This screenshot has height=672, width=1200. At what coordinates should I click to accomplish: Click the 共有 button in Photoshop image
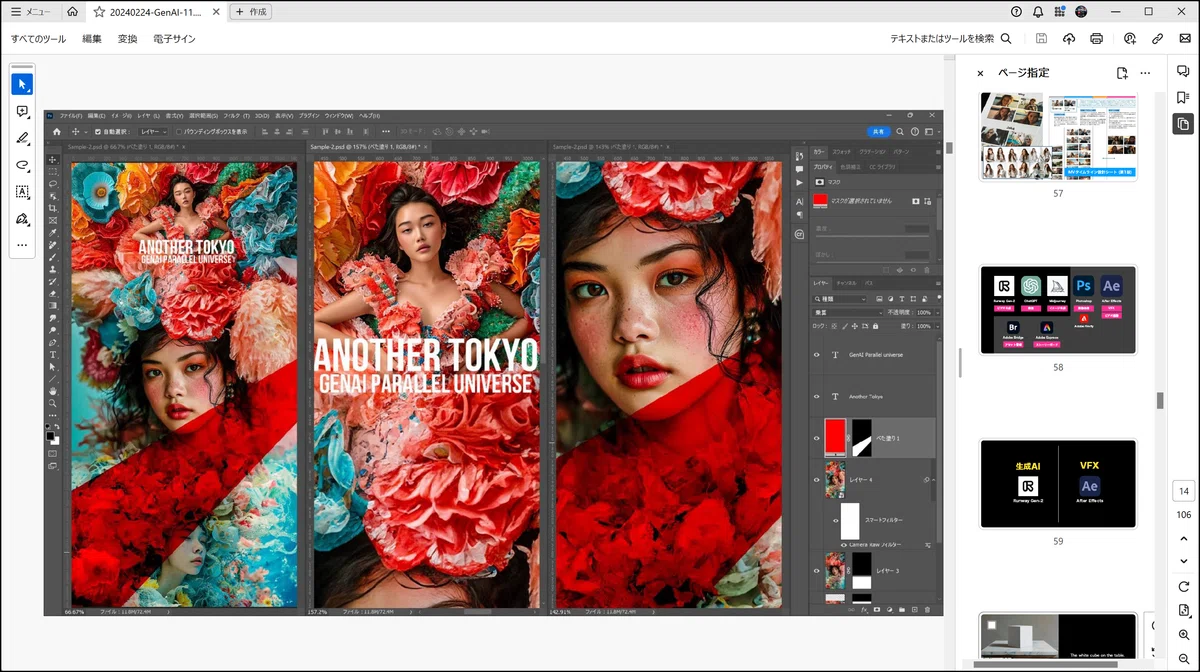[878, 131]
